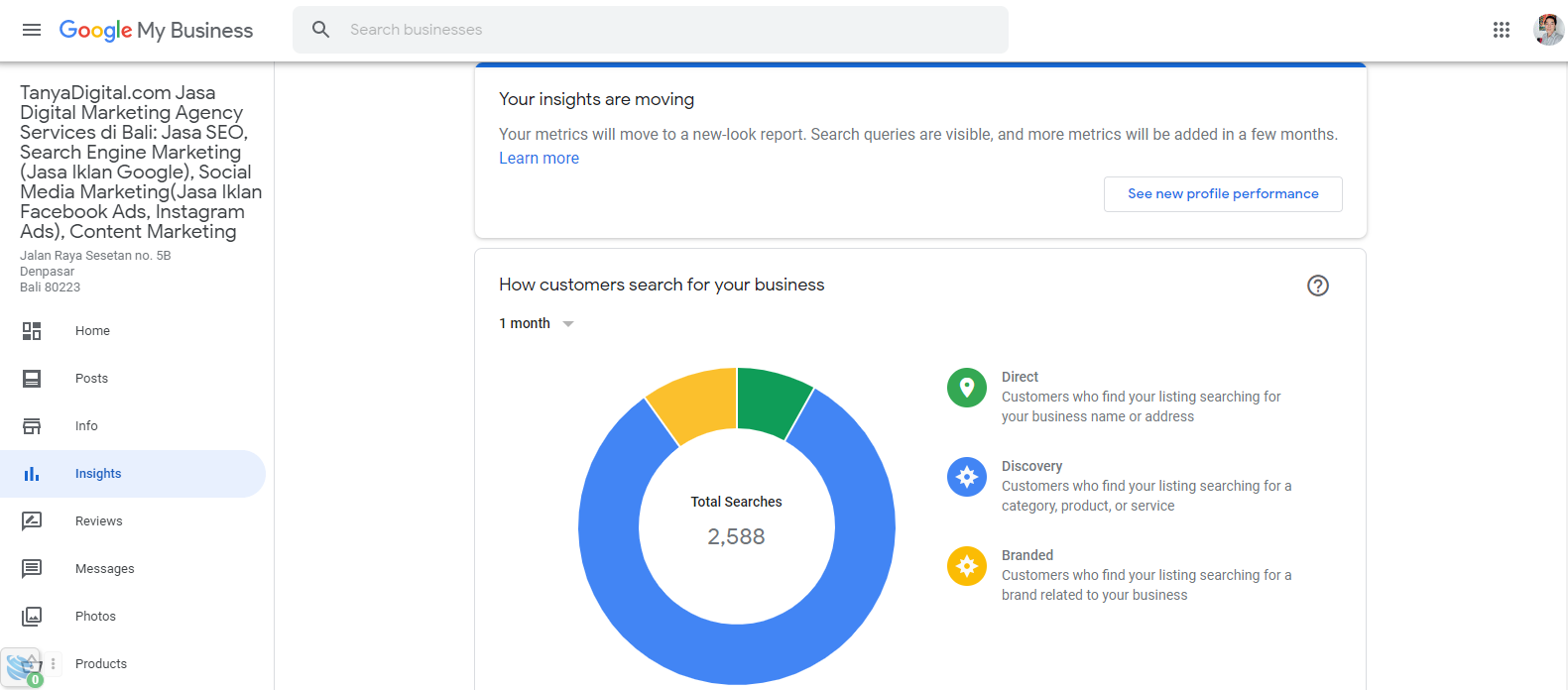
Task: Click See new profile performance button
Action: [1223, 194]
